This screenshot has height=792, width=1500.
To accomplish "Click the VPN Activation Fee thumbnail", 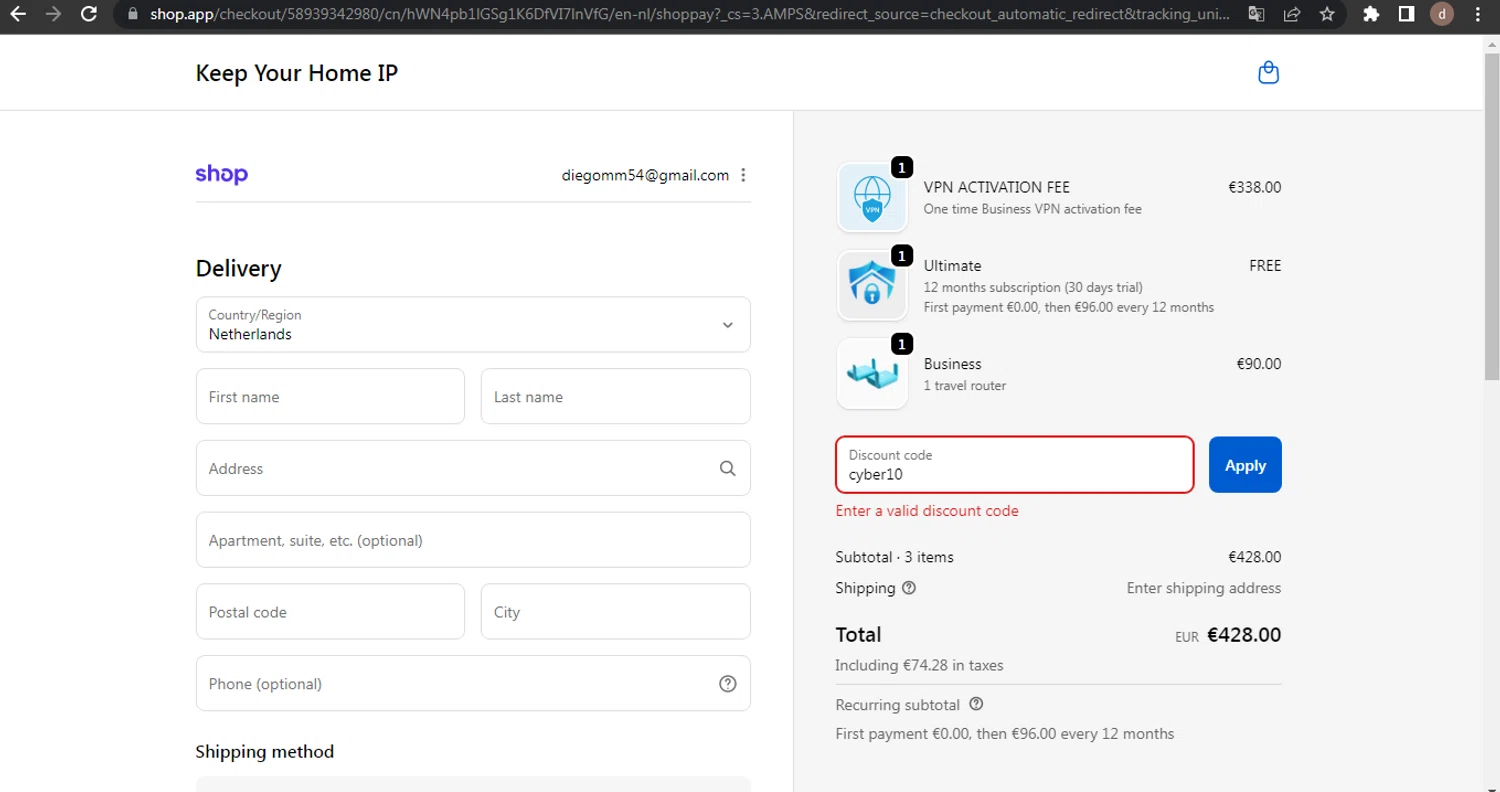I will [872, 197].
